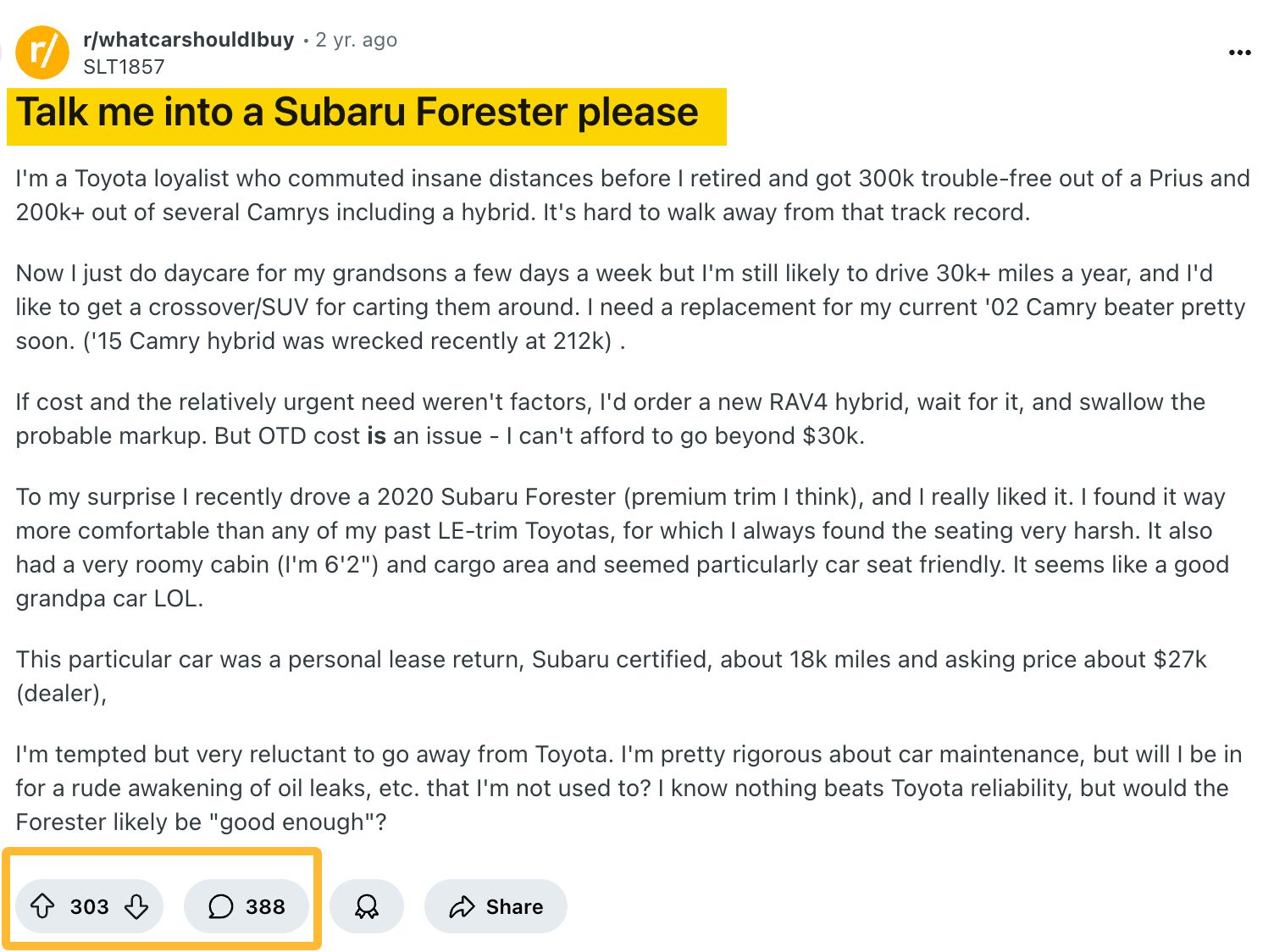Click the vote count showing 303

88,906
